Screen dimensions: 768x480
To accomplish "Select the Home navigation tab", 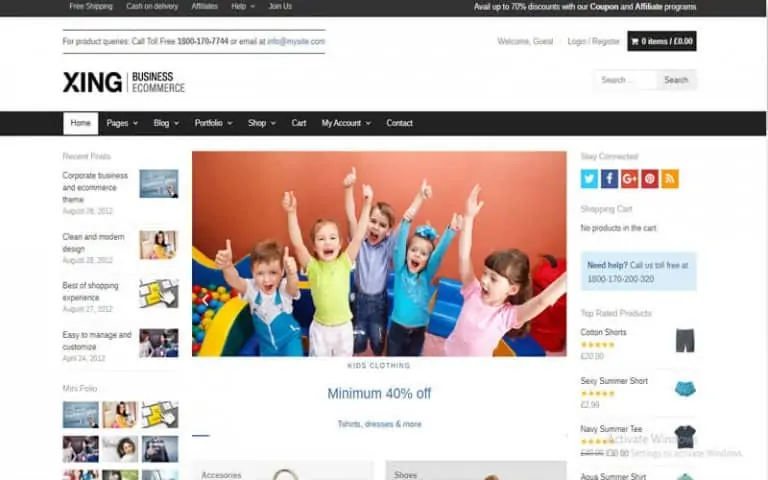I will coord(80,123).
